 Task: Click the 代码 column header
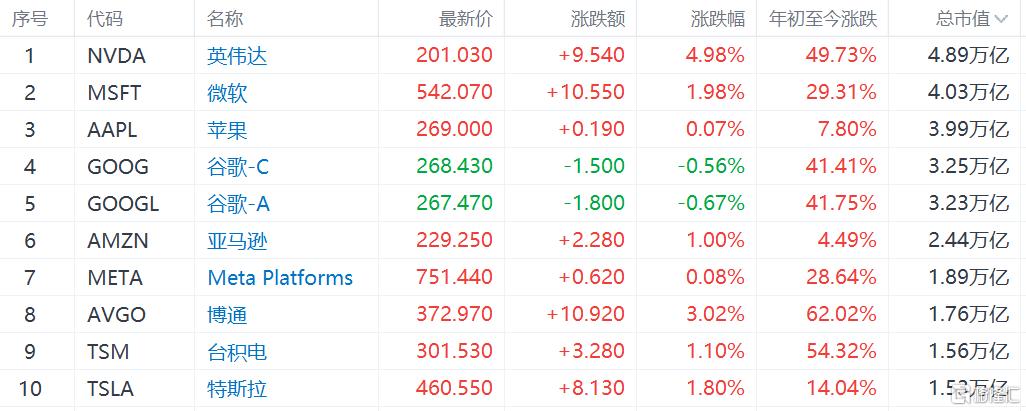(106, 18)
